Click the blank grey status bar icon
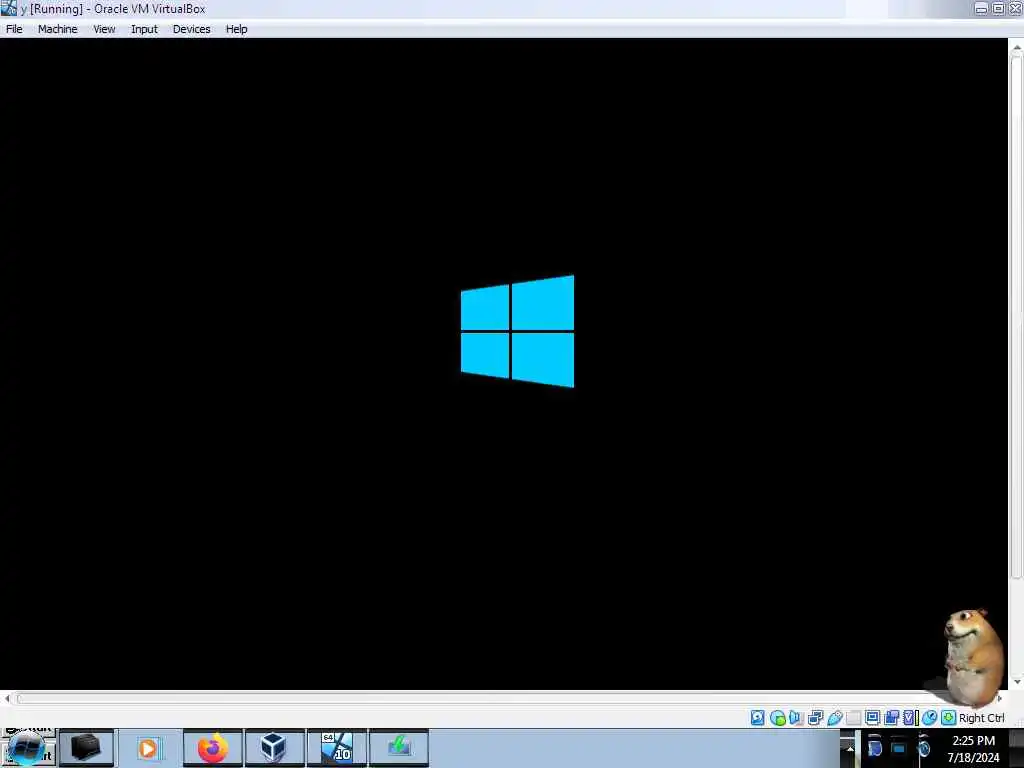The width and height of the screenshot is (1024, 768). click(x=853, y=718)
